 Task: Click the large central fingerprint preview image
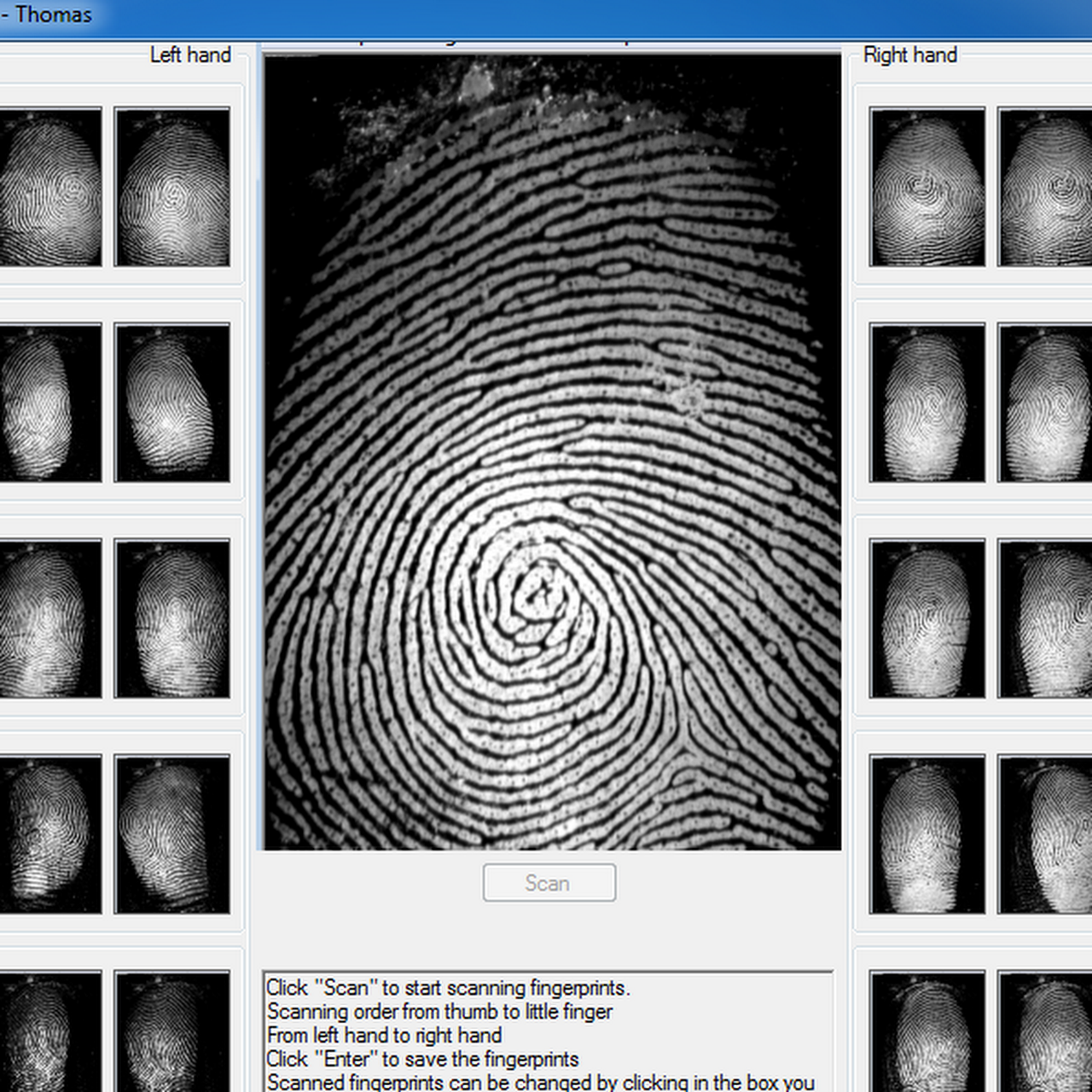click(552, 452)
